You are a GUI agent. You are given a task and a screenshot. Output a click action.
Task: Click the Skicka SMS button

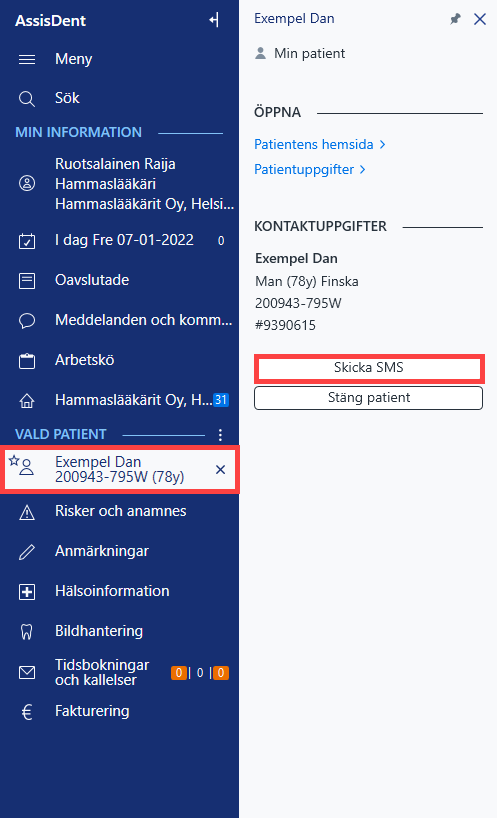369,368
